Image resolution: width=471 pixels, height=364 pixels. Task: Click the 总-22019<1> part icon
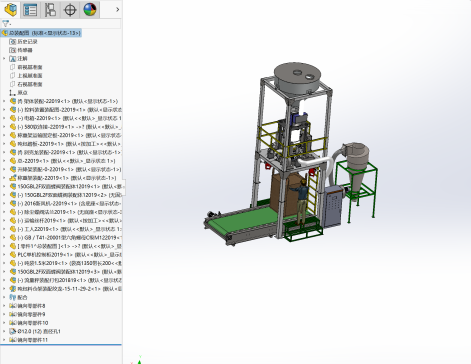click(x=13, y=161)
